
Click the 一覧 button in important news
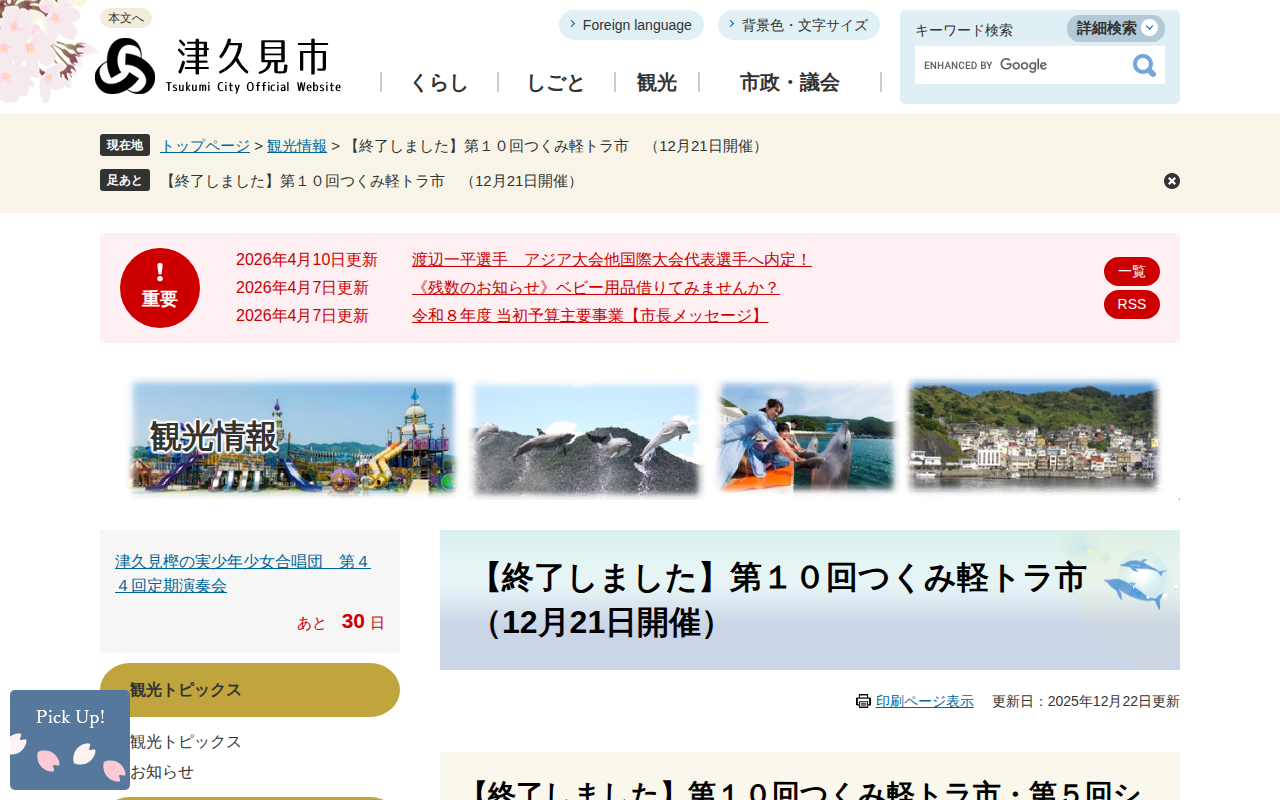coord(1132,271)
